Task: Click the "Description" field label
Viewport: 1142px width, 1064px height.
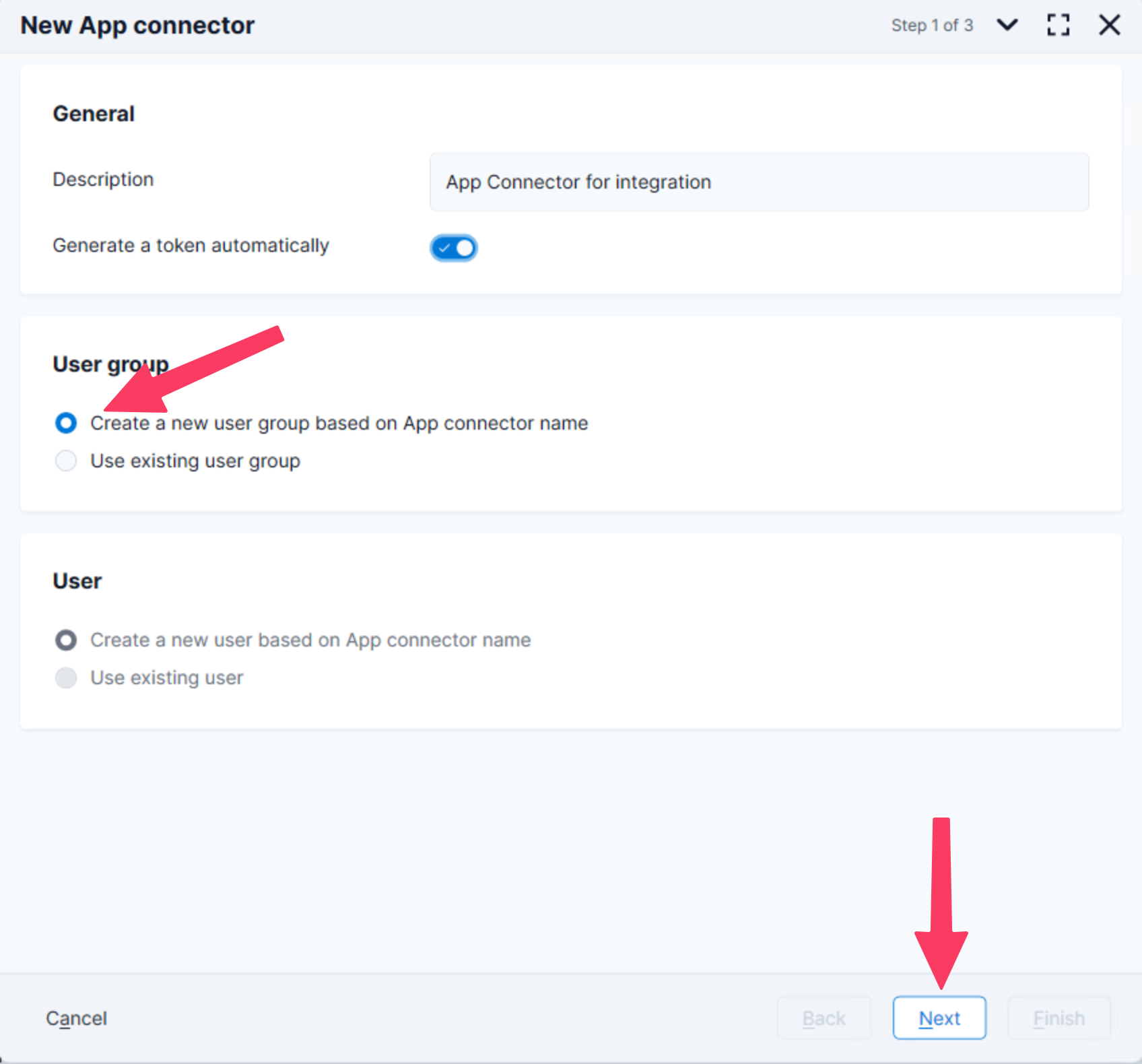Action: (103, 179)
